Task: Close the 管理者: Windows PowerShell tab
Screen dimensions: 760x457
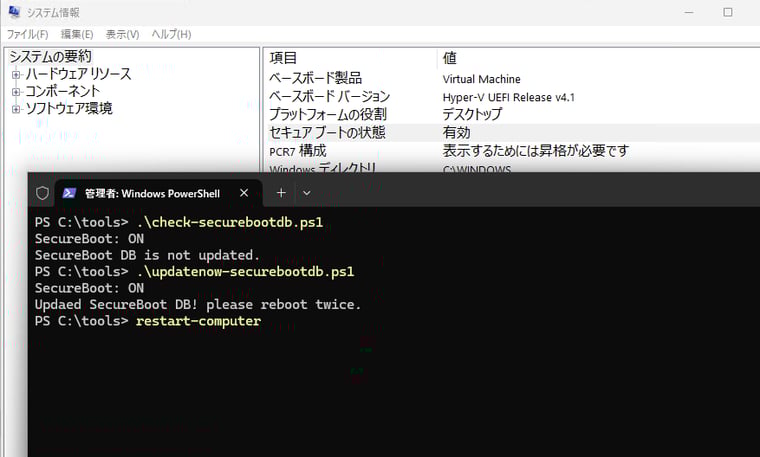Action: (x=244, y=193)
